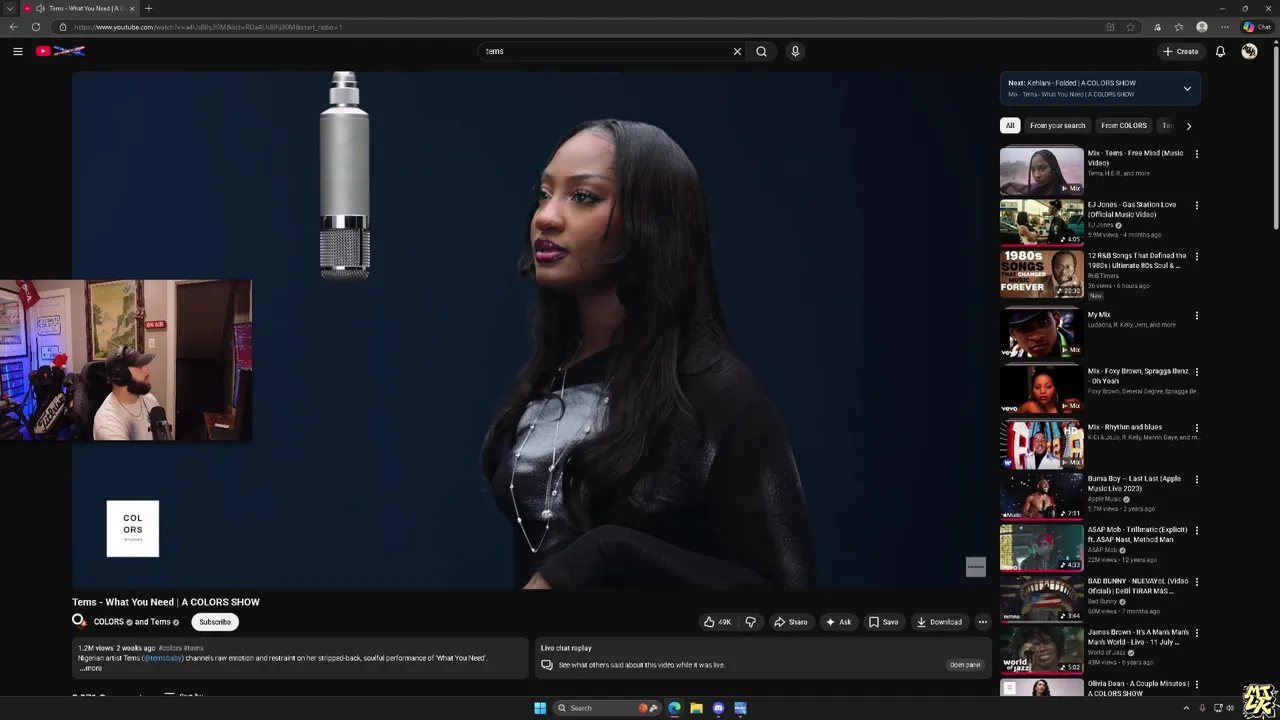
Task: Mute the tab via speaker icon
Action: coord(40,8)
